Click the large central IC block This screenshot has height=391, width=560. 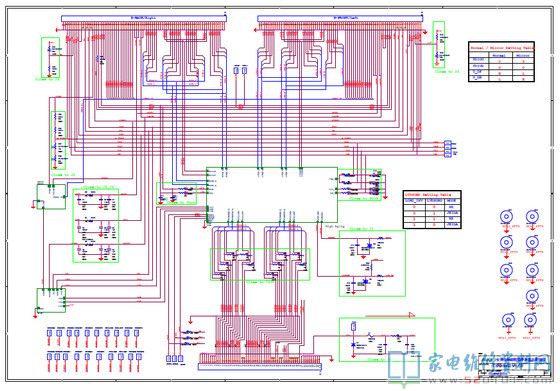click(272, 195)
